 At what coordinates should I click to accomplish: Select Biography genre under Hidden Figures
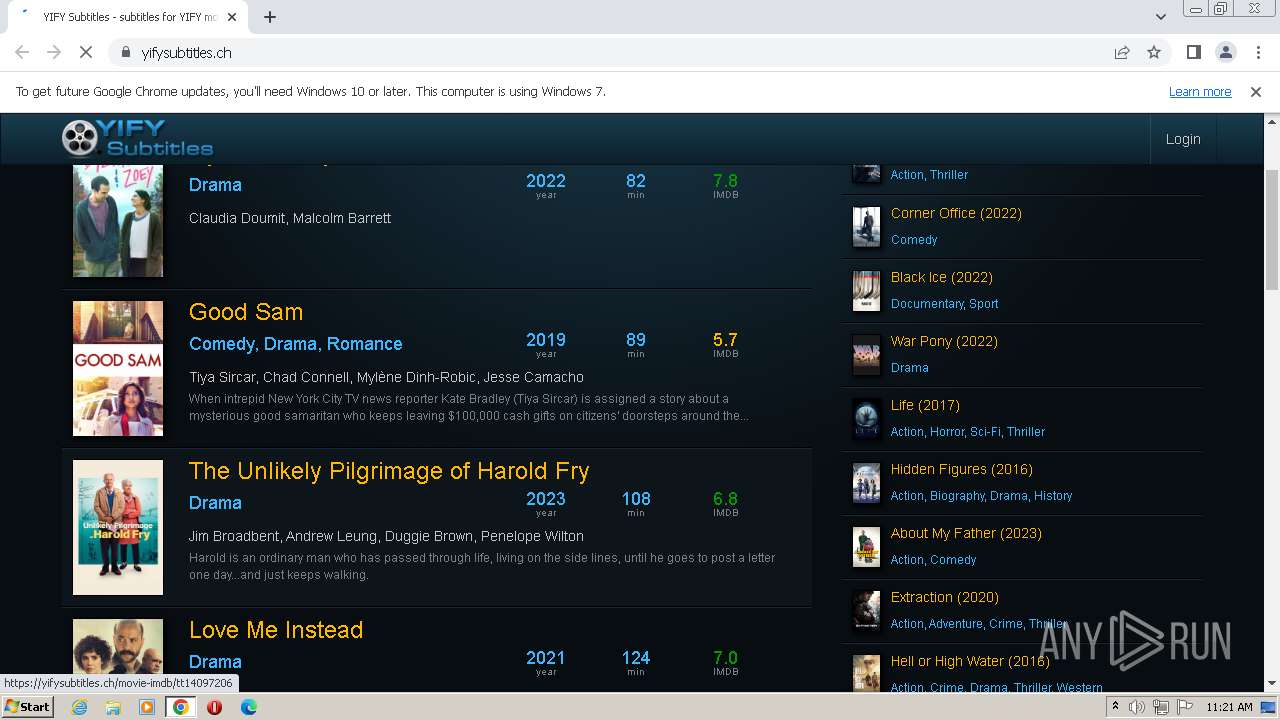(957, 496)
